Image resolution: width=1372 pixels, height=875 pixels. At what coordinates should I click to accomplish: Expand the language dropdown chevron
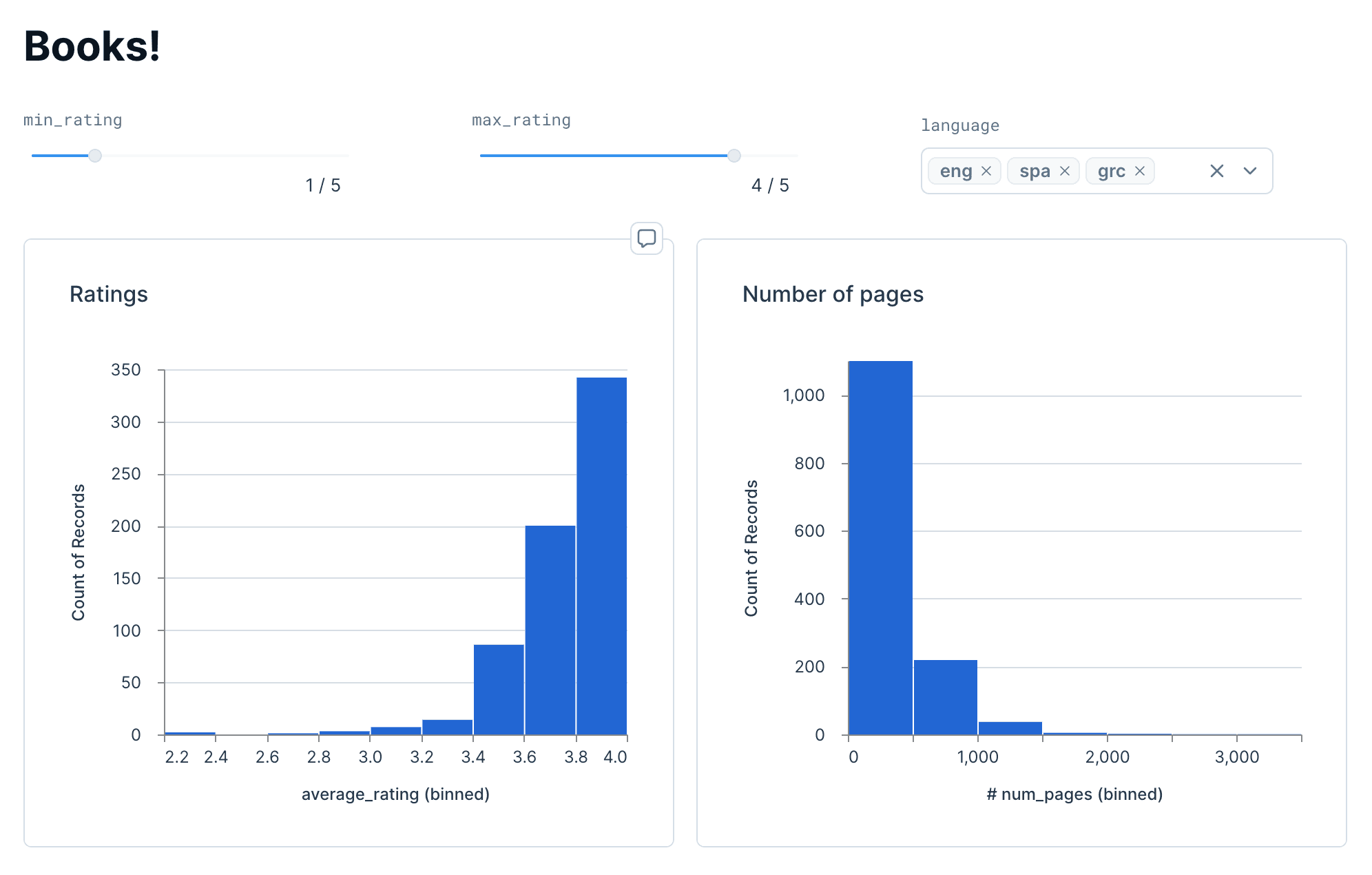pos(1250,171)
